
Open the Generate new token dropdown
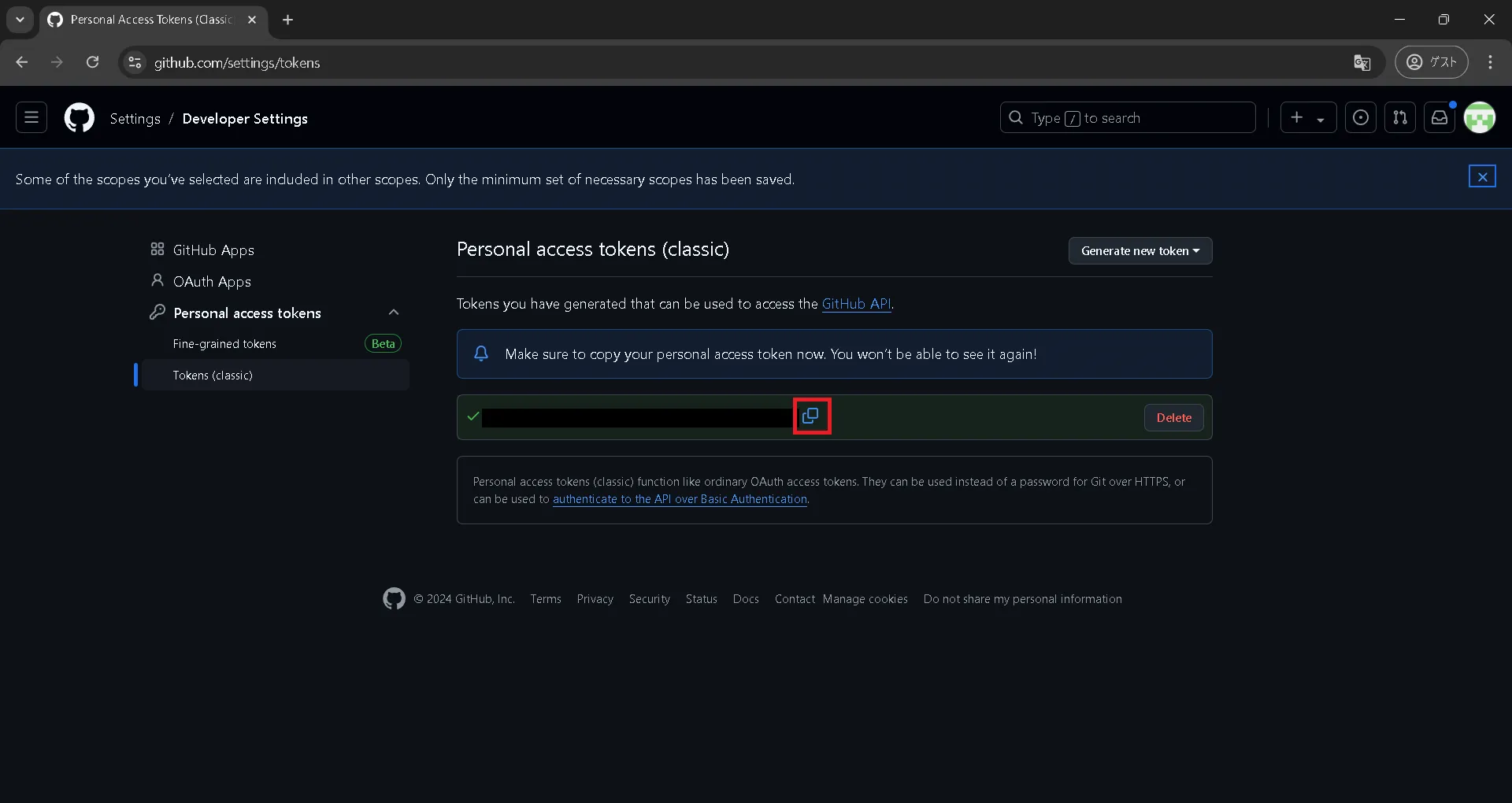(x=1140, y=250)
